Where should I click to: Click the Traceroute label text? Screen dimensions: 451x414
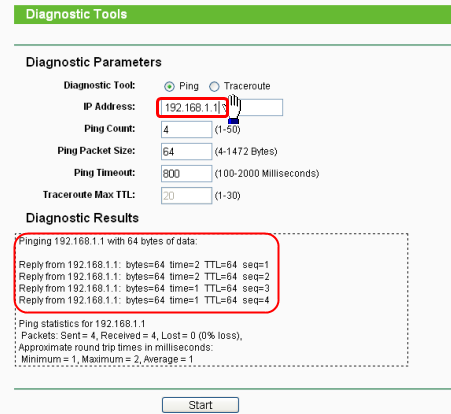coord(247,86)
